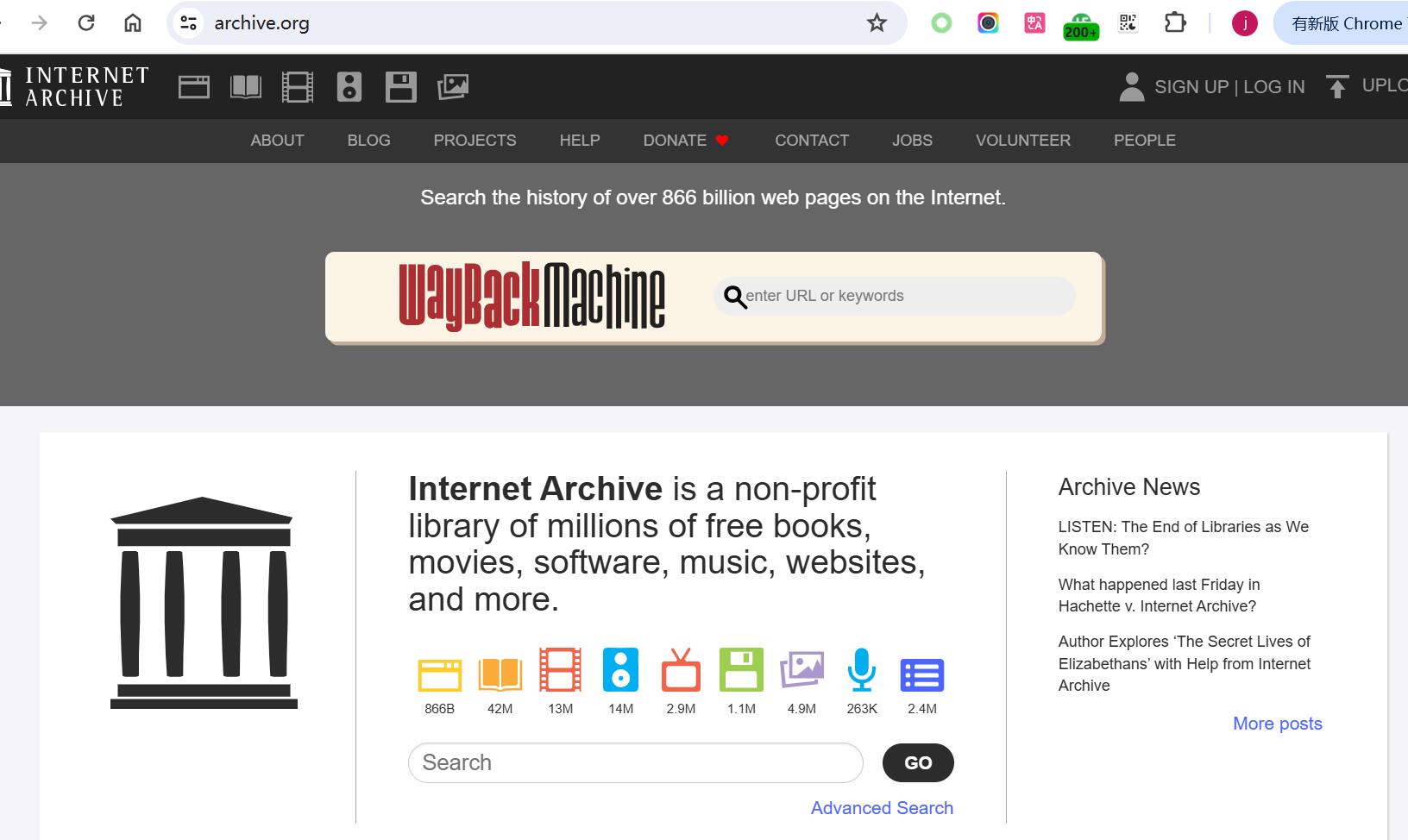
Task: Click the green floppy icon labeled 1.1M
Action: [x=742, y=670]
